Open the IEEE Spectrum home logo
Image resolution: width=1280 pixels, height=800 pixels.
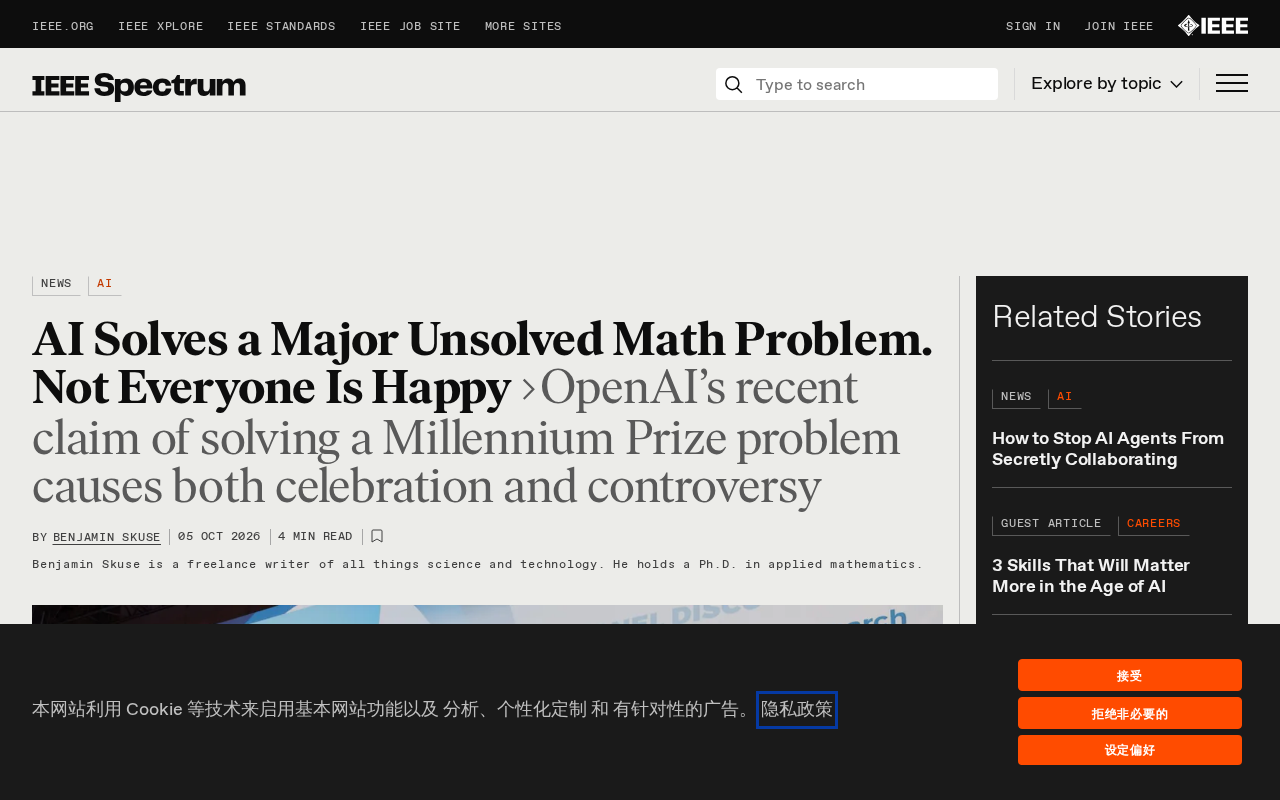[x=139, y=86]
